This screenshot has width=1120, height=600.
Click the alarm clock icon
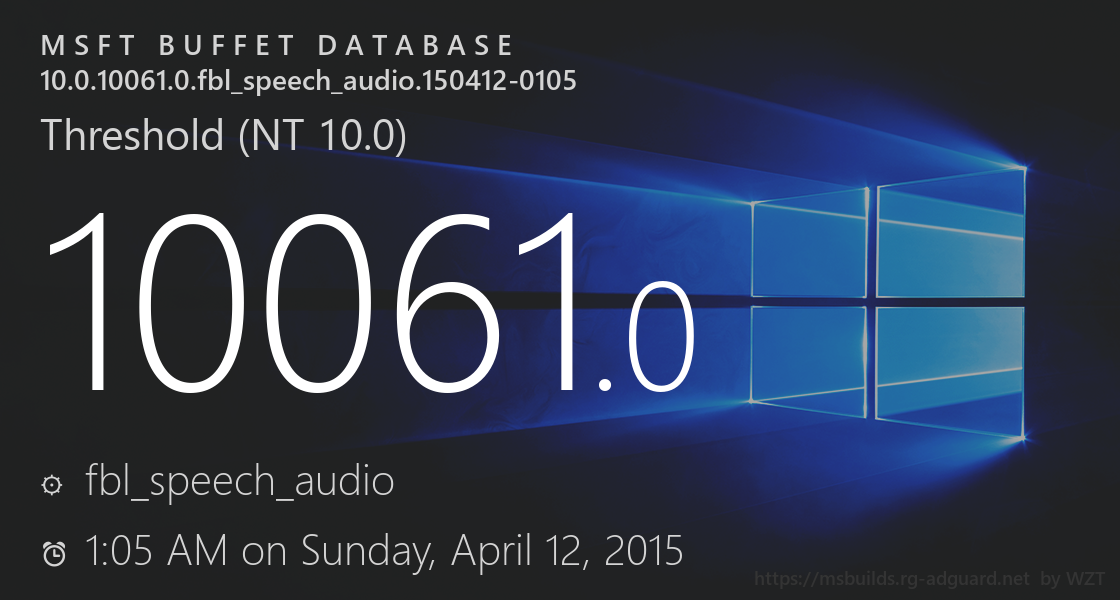click(x=54, y=553)
